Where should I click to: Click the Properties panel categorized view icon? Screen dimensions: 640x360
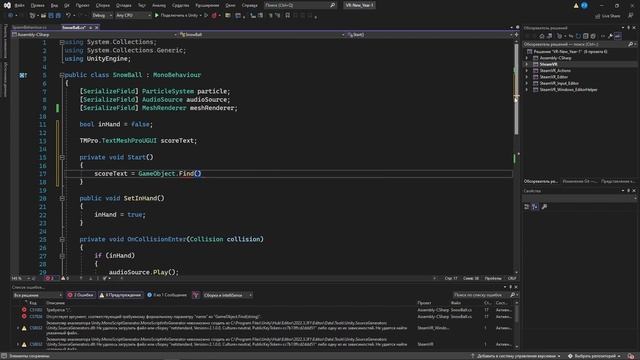pyautogui.click(x=527, y=207)
